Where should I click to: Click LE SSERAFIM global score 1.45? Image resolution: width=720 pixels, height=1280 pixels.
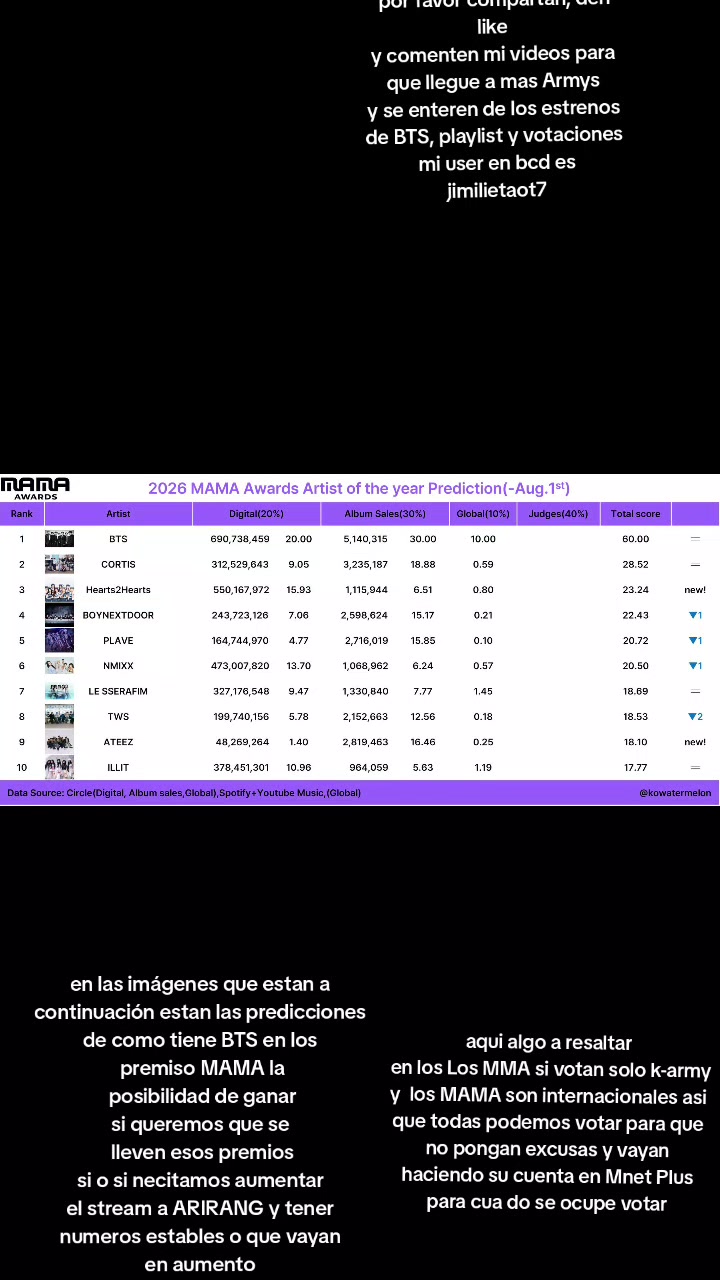pos(483,692)
